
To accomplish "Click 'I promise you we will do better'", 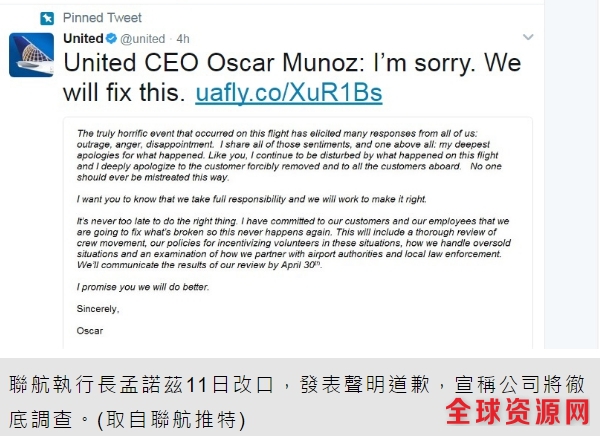I will [143, 287].
